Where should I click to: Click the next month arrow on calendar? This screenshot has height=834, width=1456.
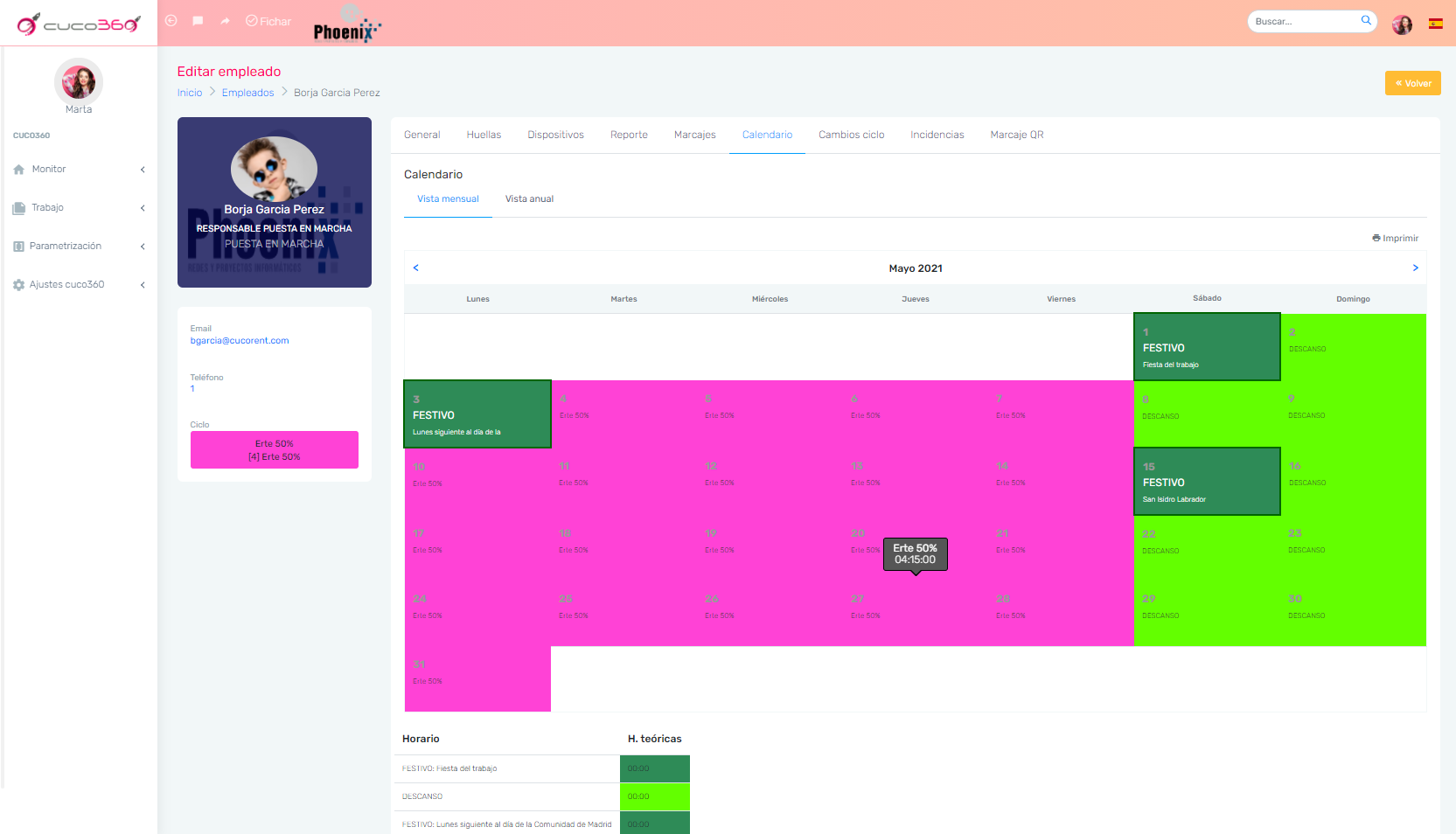(x=1415, y=268)
